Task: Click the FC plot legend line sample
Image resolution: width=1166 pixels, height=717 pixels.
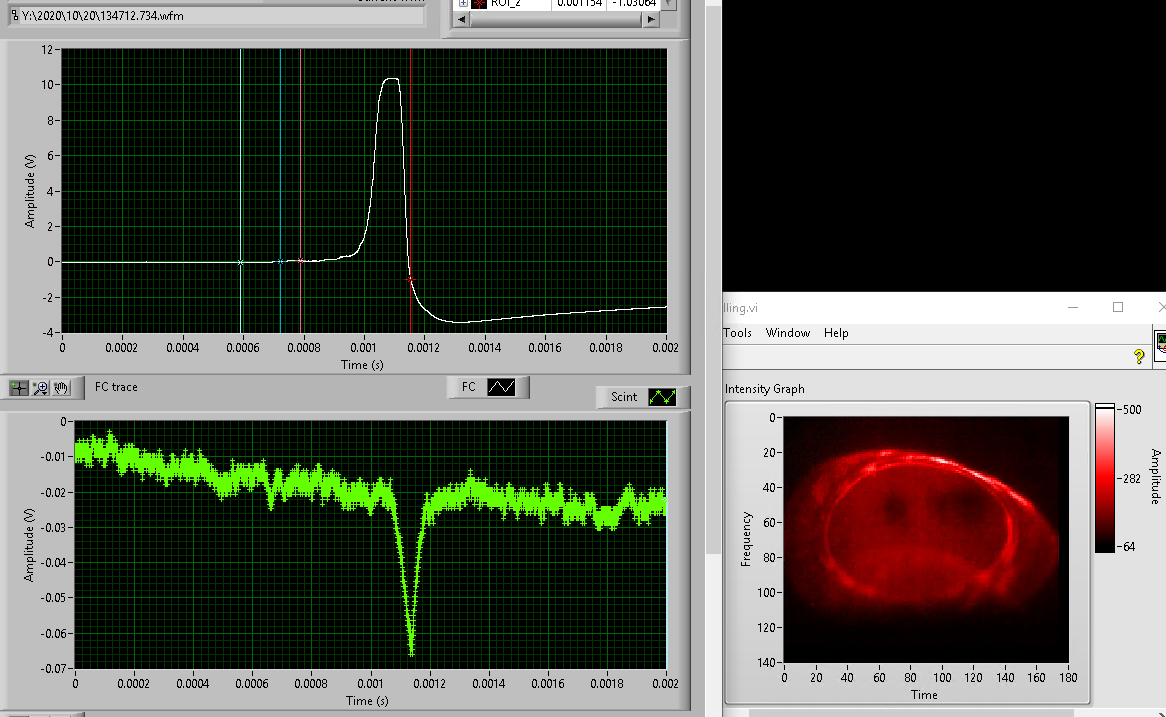Action: (501, 387)
